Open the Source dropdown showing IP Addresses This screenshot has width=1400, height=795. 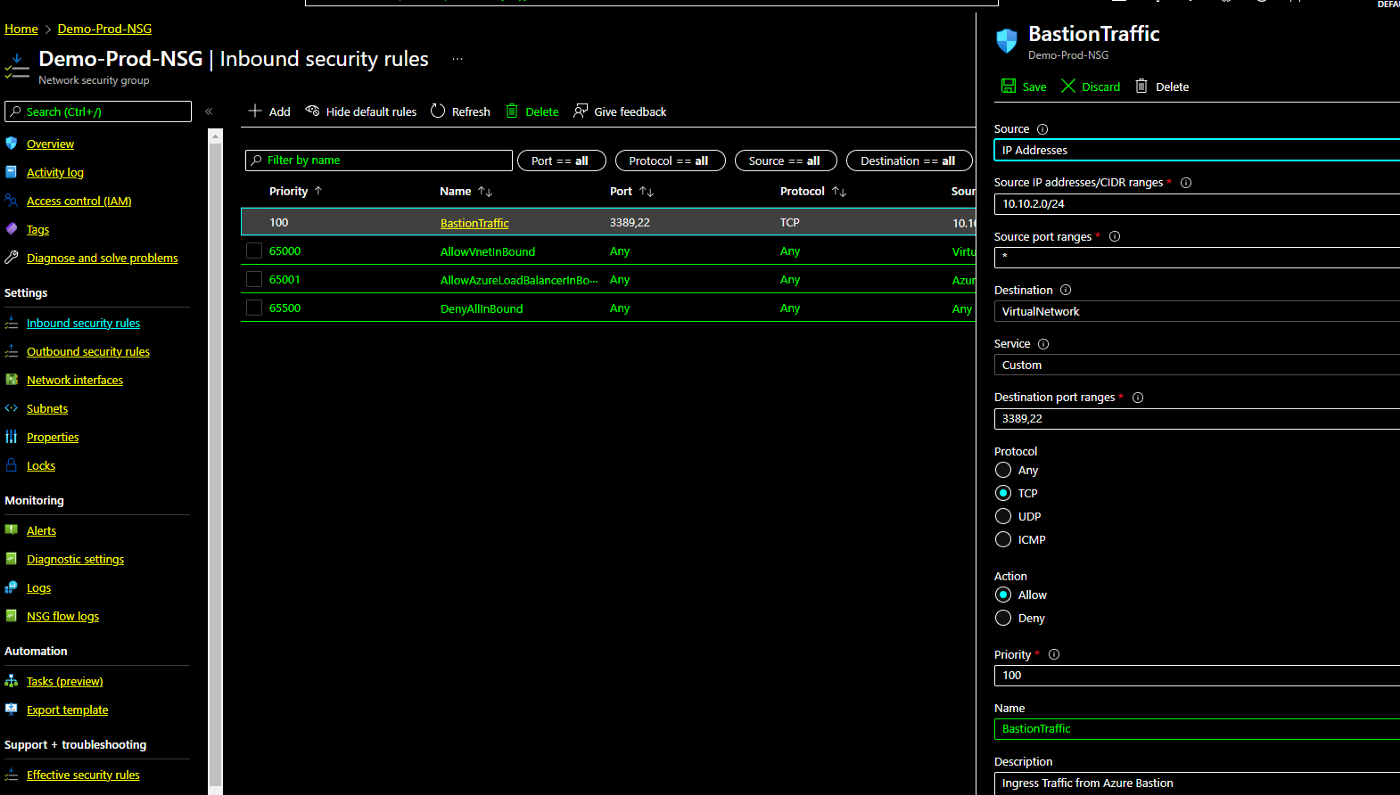(1197, 150)
